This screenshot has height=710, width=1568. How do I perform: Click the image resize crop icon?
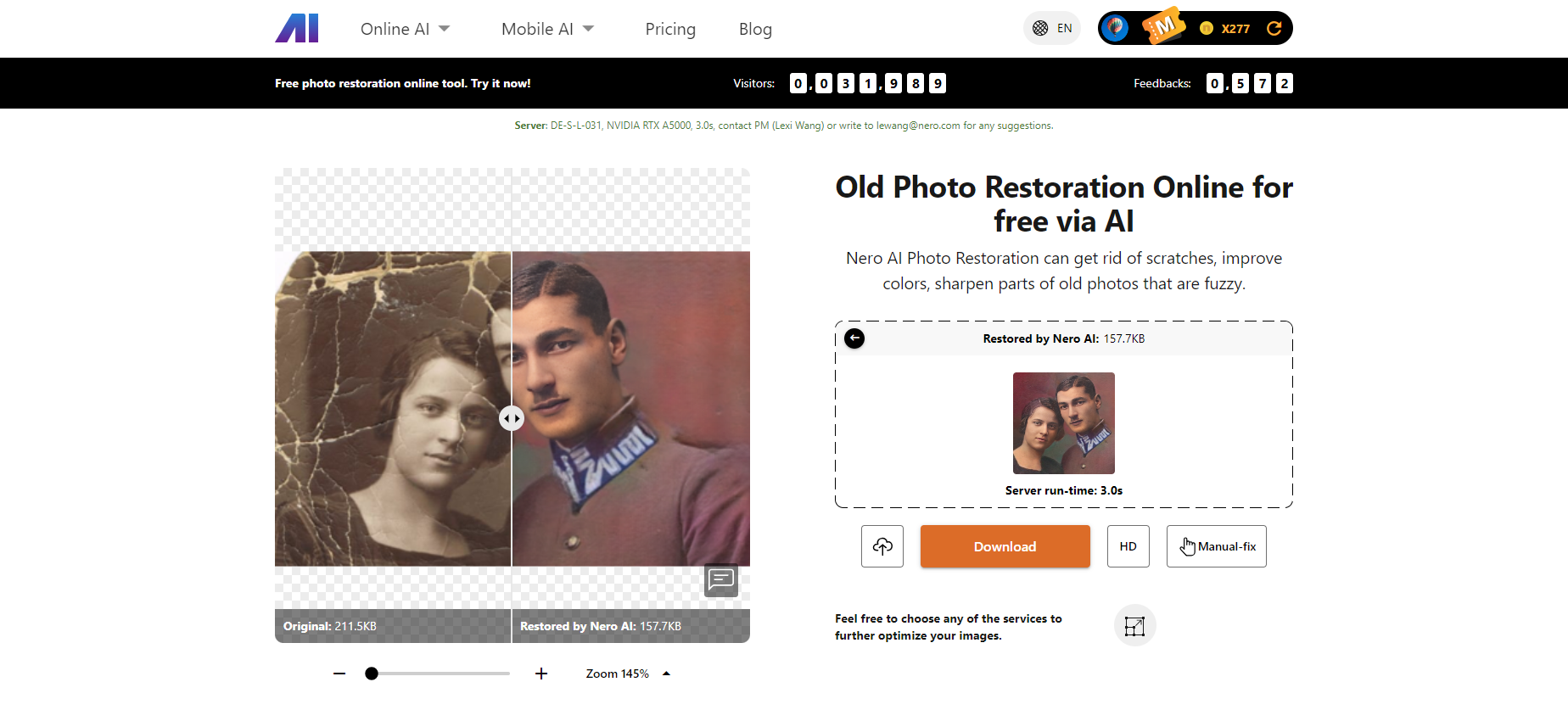pyautogui.click(x=1134, y=626)
